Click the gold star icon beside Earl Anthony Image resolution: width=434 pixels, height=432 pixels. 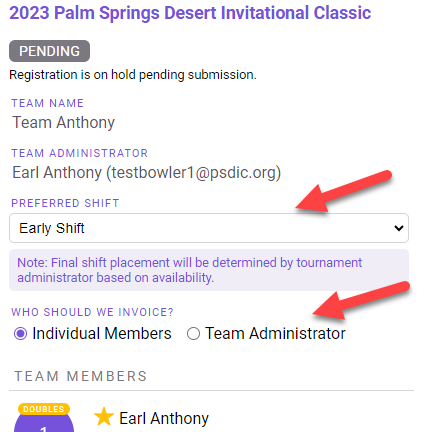pyautogui.click(x=104, y=417)
